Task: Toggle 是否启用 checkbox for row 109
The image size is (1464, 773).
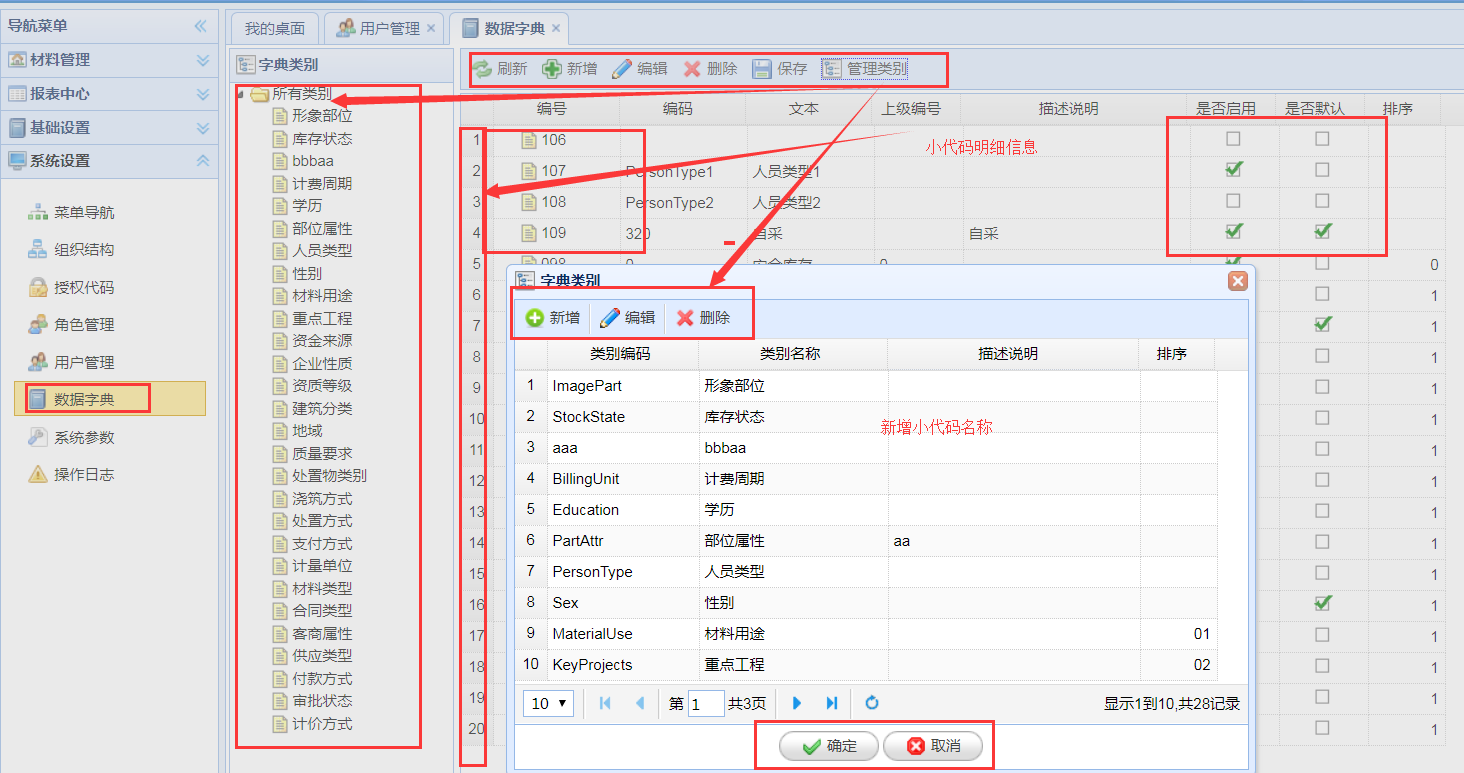Action: (x=1233, y=231)
